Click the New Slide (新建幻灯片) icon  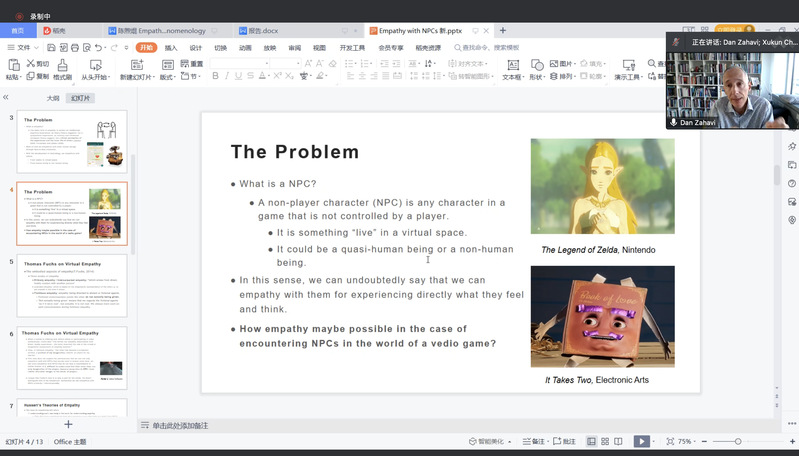(x=137, y=65)
